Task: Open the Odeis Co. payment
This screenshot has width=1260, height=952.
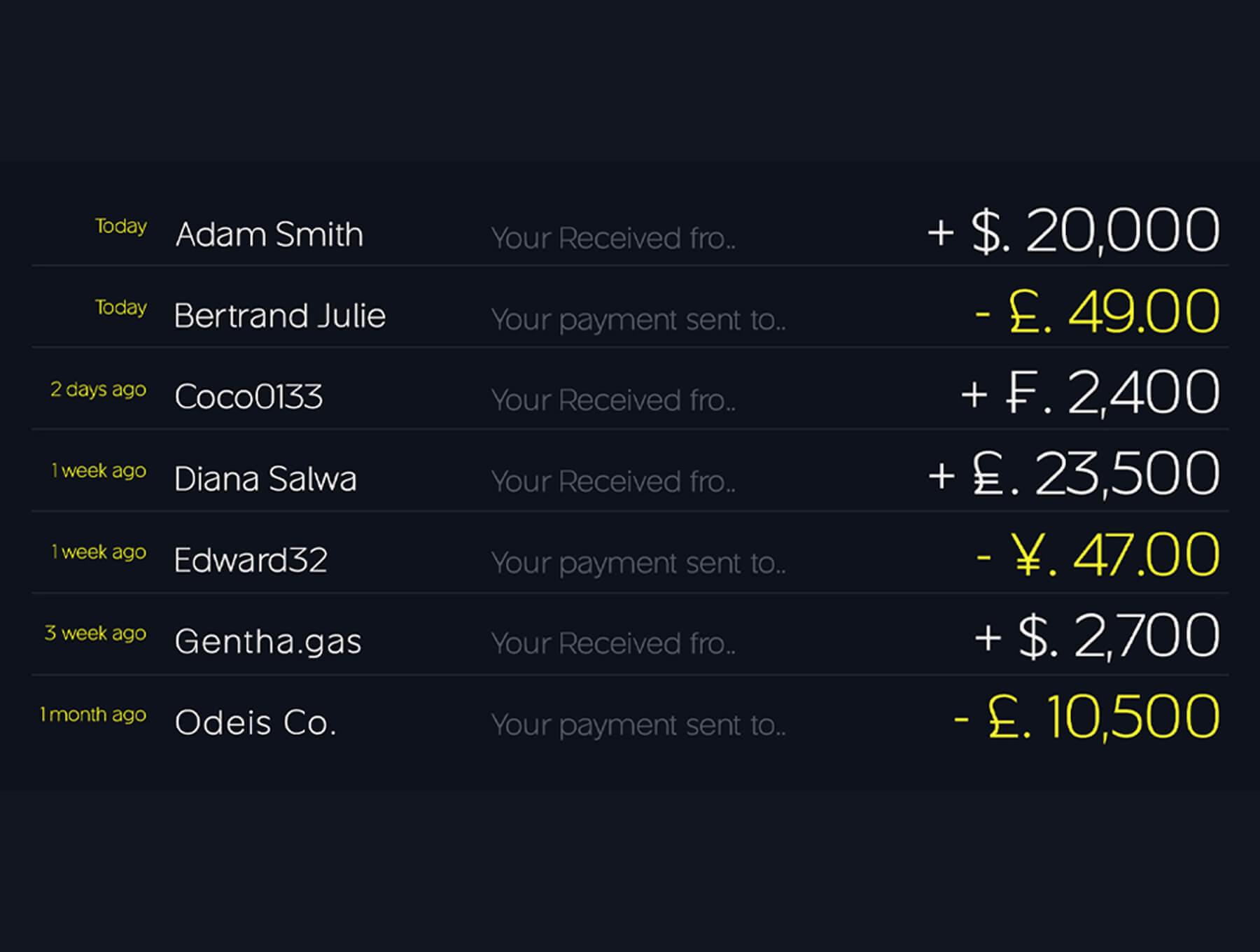Action: [x=255, y=722]
